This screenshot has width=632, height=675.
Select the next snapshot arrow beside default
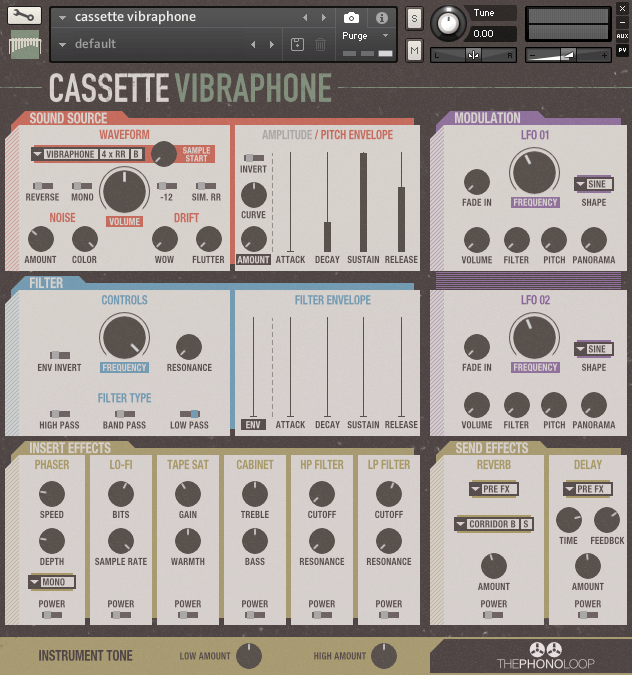pyautogui.click(x=272, y=44)
